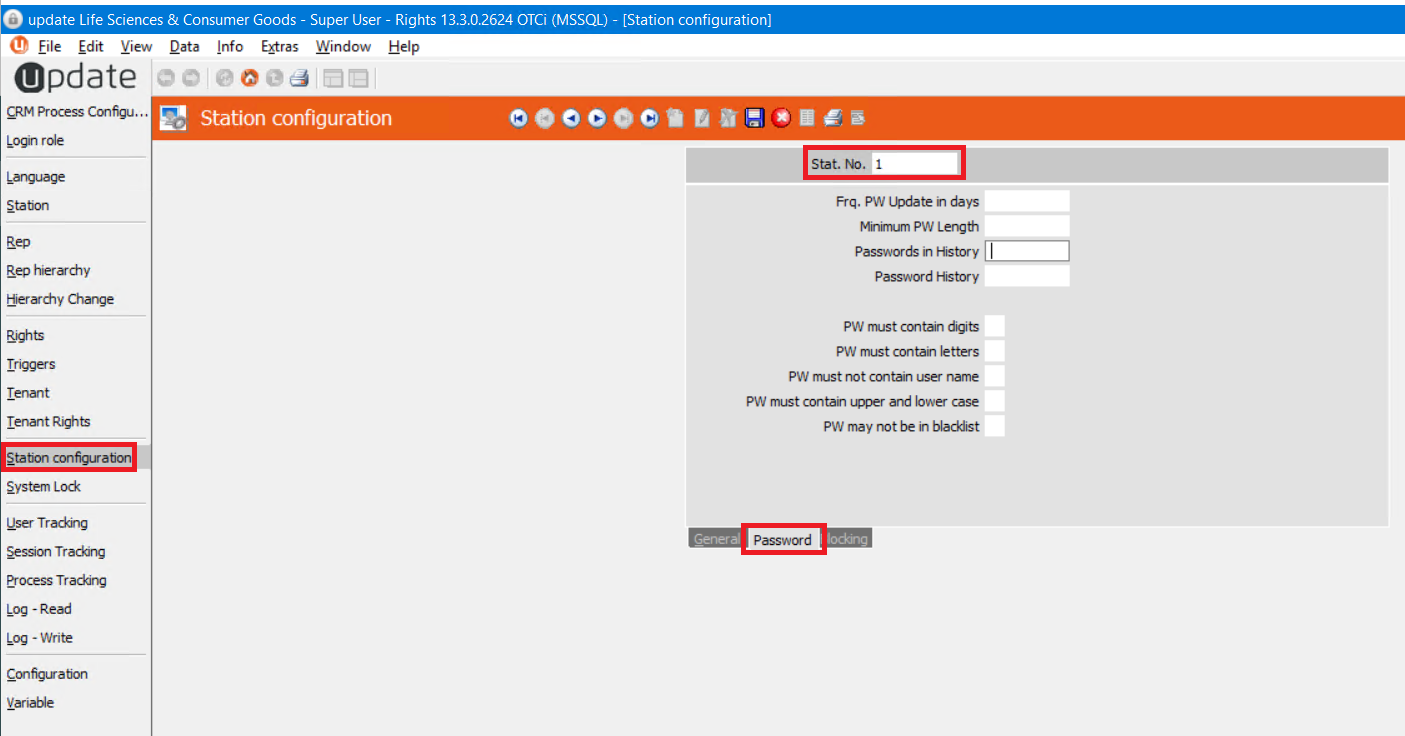Open Triggers in the sidebar
This screenshot has height=736, width=1405.
coord(31,365)
